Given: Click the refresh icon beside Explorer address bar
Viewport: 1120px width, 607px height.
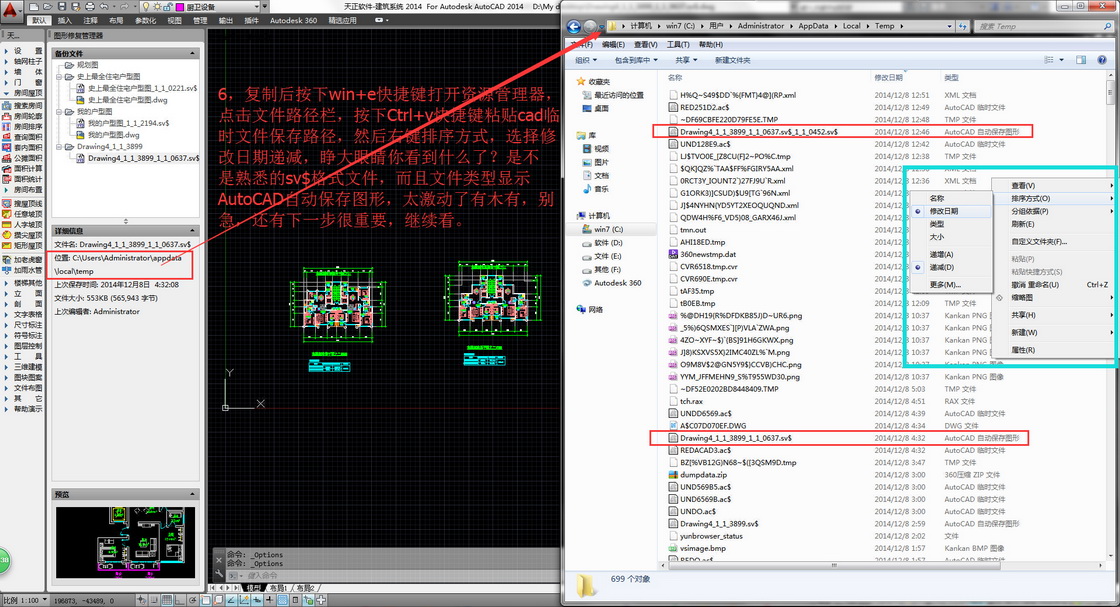Looking at the screenshot, I should pos(963,26).
